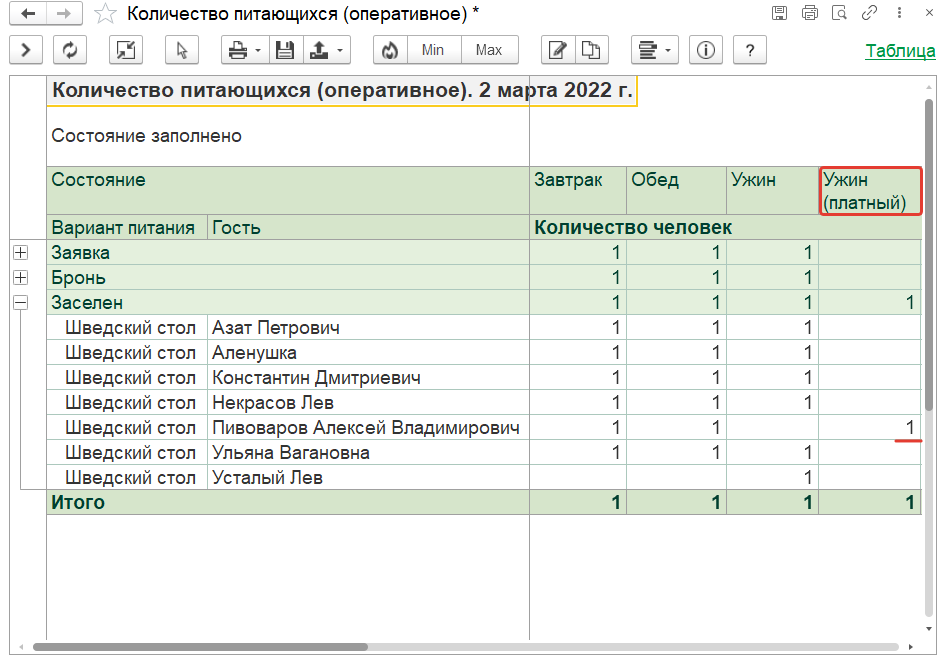This screenshot has height=662, width=942.
Task: Go back with the left arrow
Action: 28,14
